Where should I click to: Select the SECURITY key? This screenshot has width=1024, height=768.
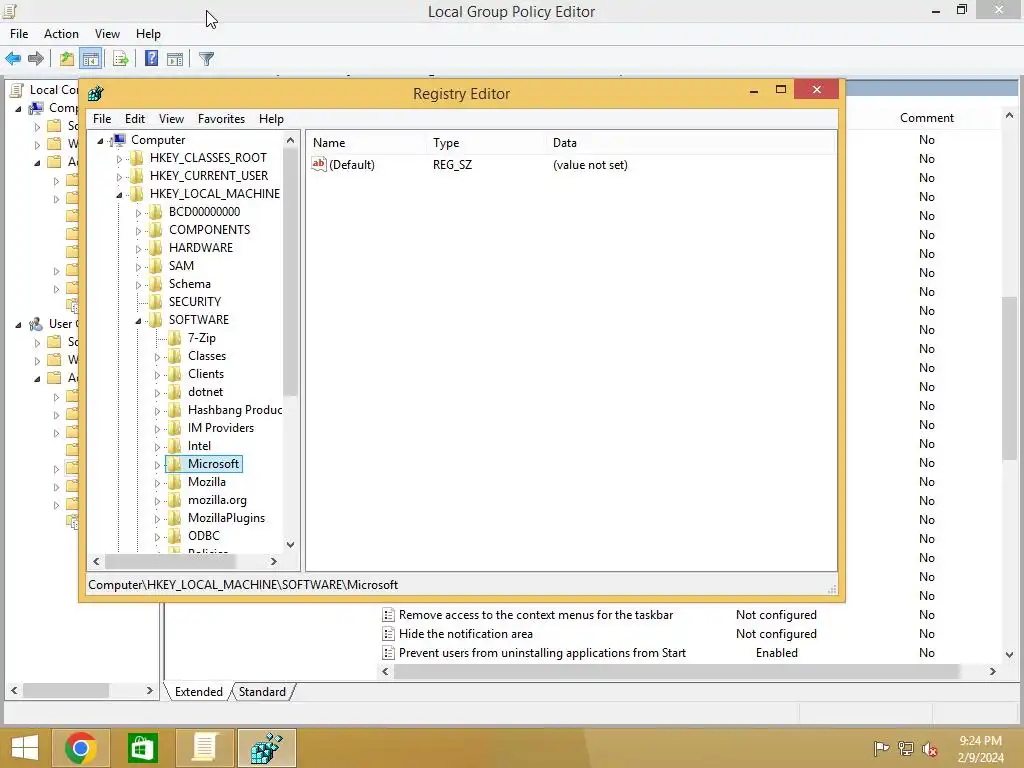(195, 302)
